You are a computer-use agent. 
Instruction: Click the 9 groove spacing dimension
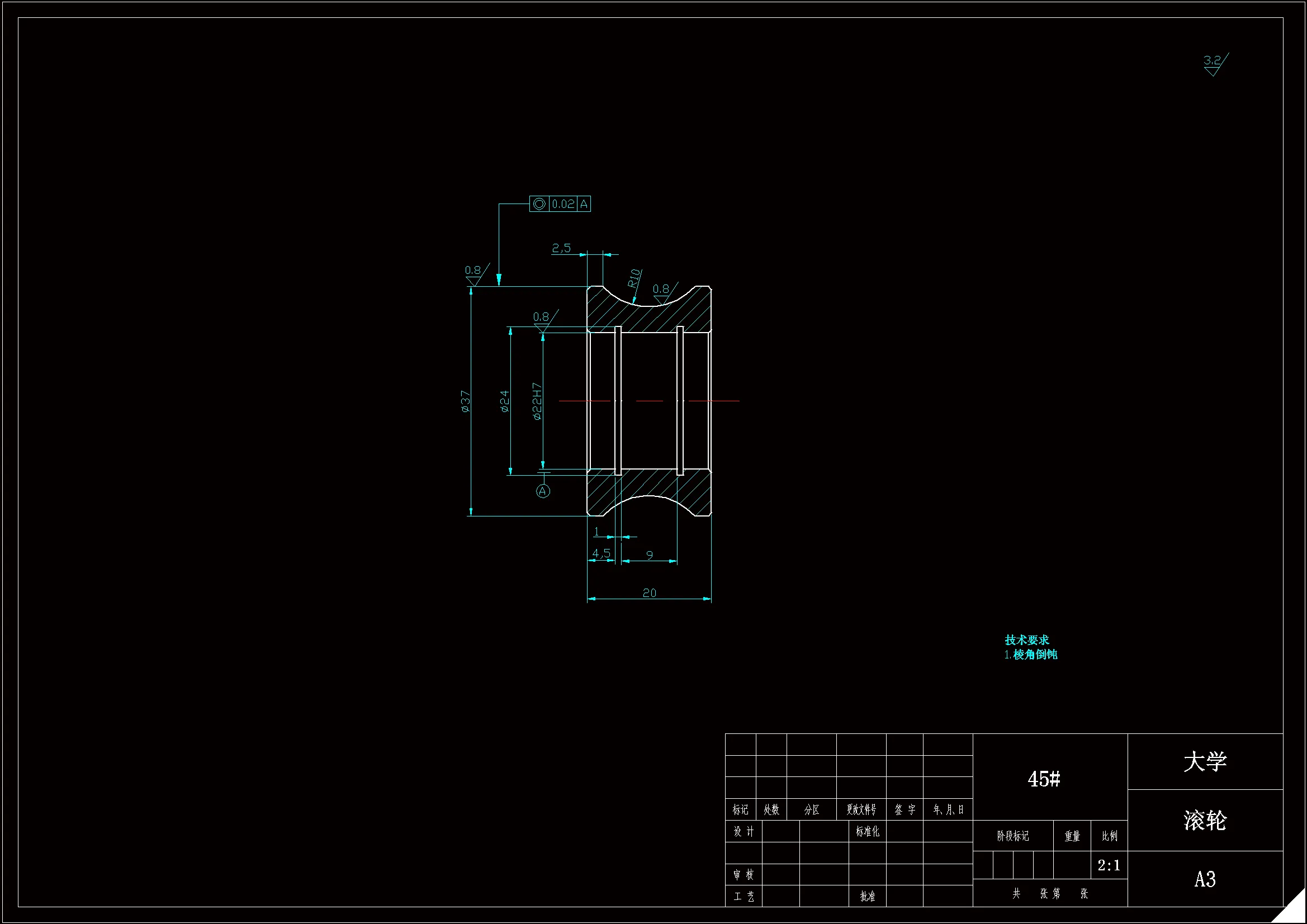[650, 555]
